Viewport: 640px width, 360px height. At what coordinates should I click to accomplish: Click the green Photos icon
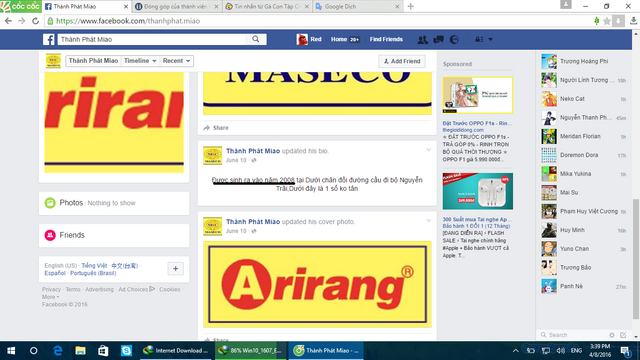(x=50, y=203)
